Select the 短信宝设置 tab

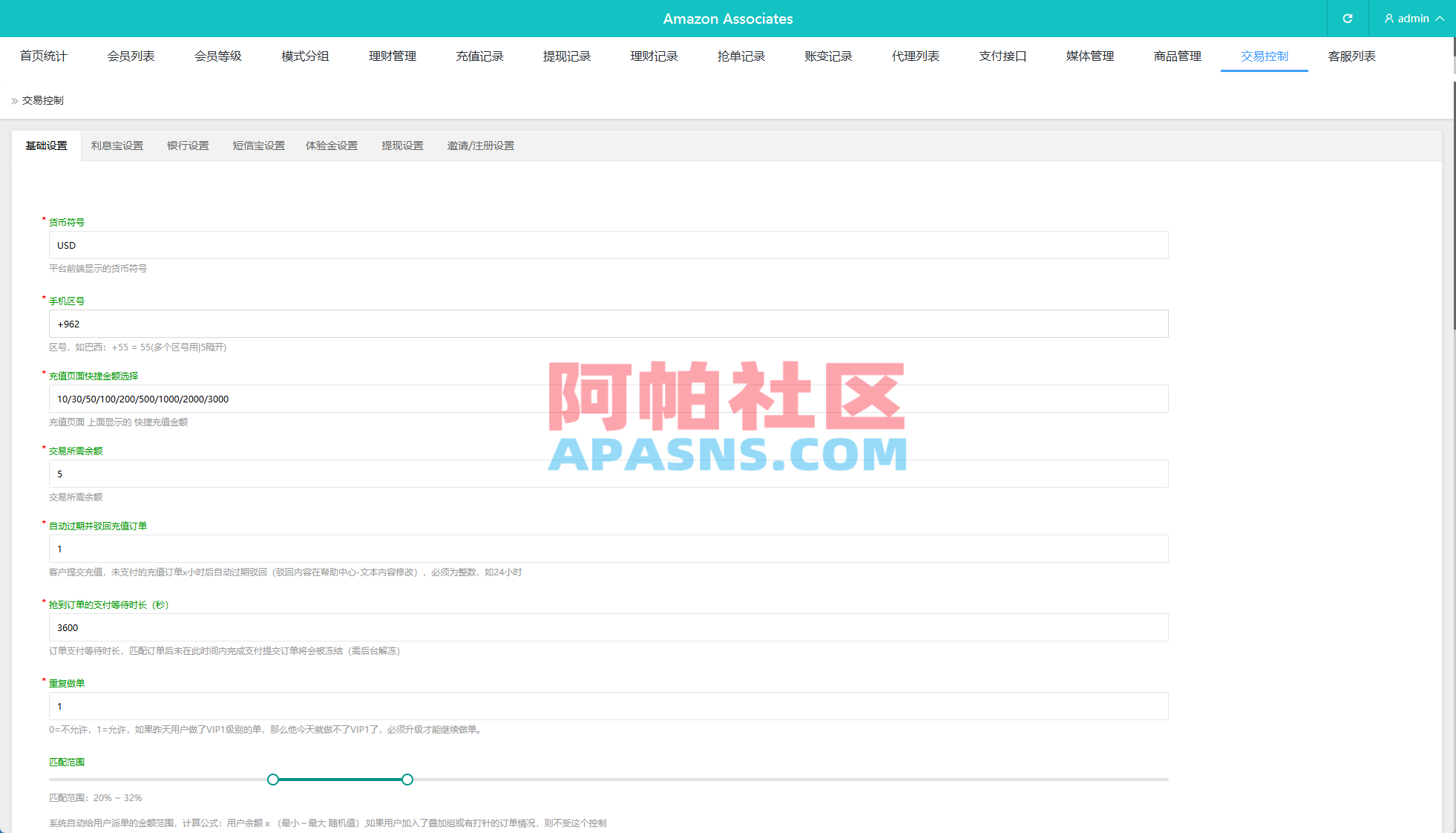(258, 146)
